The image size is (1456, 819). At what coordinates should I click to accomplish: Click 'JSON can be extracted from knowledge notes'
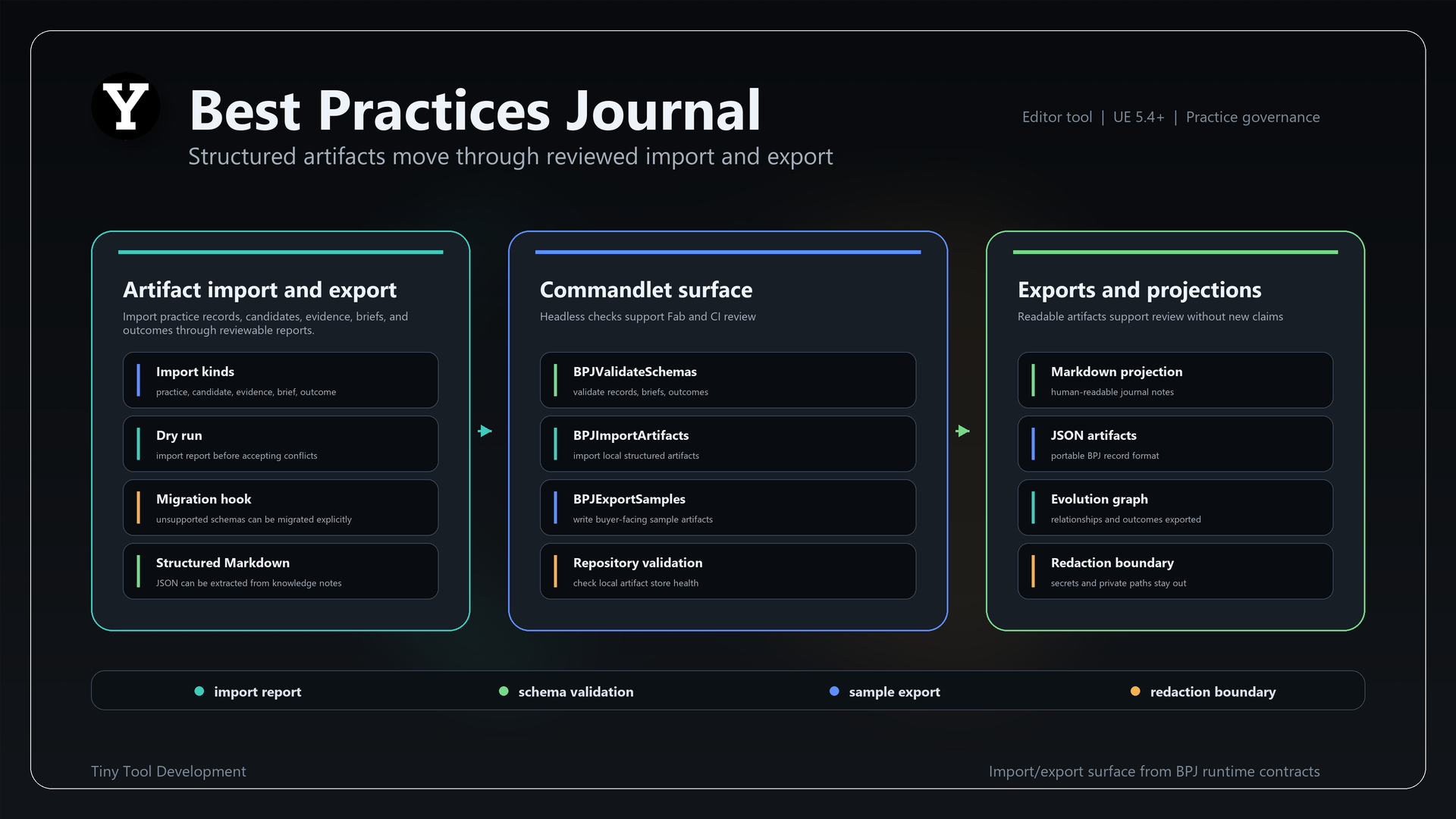(249, 583)
